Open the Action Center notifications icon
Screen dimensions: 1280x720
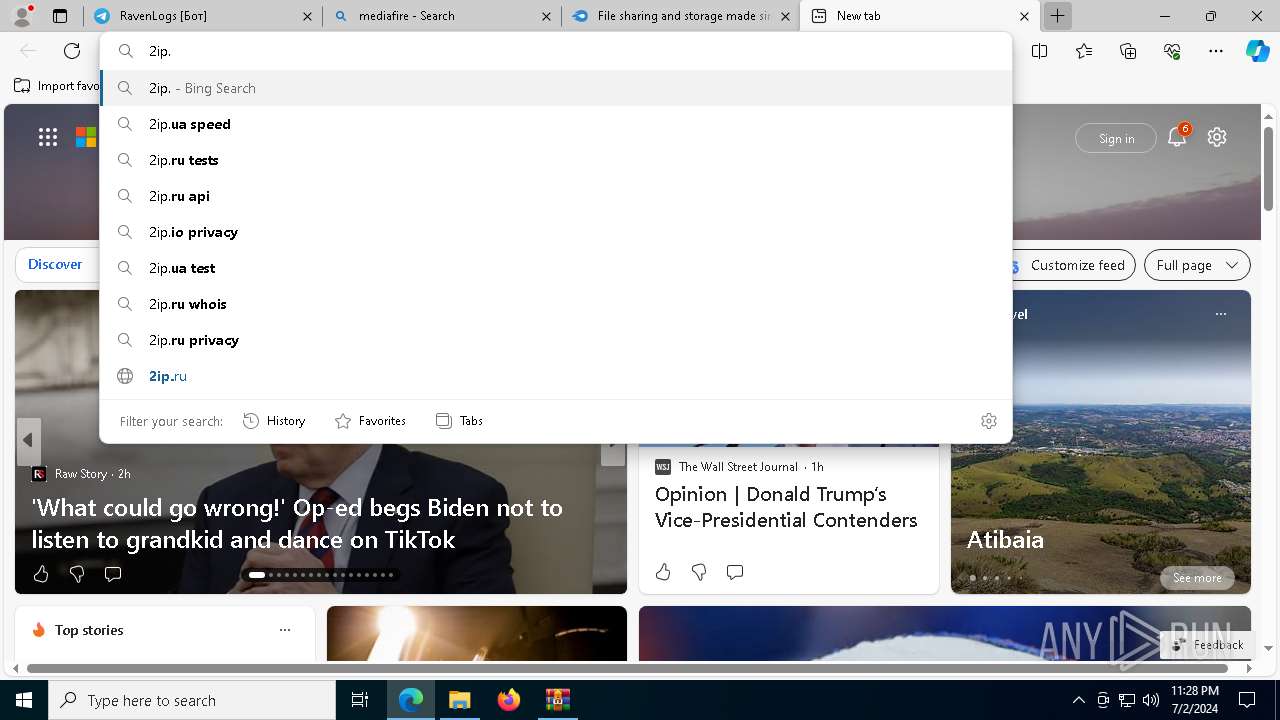click(1247, 700)
